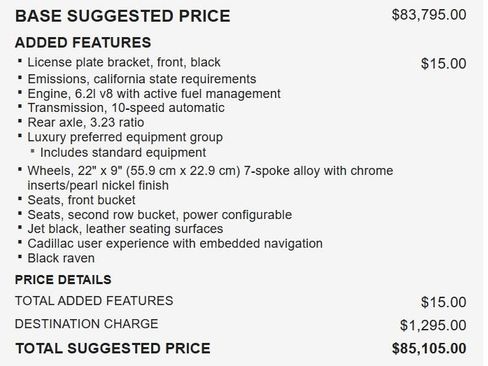The width and height of the screenshot is (488, 366).
Task: Click the Engine, 6.2l v8 feature line
Action: [x=154, y=94]
